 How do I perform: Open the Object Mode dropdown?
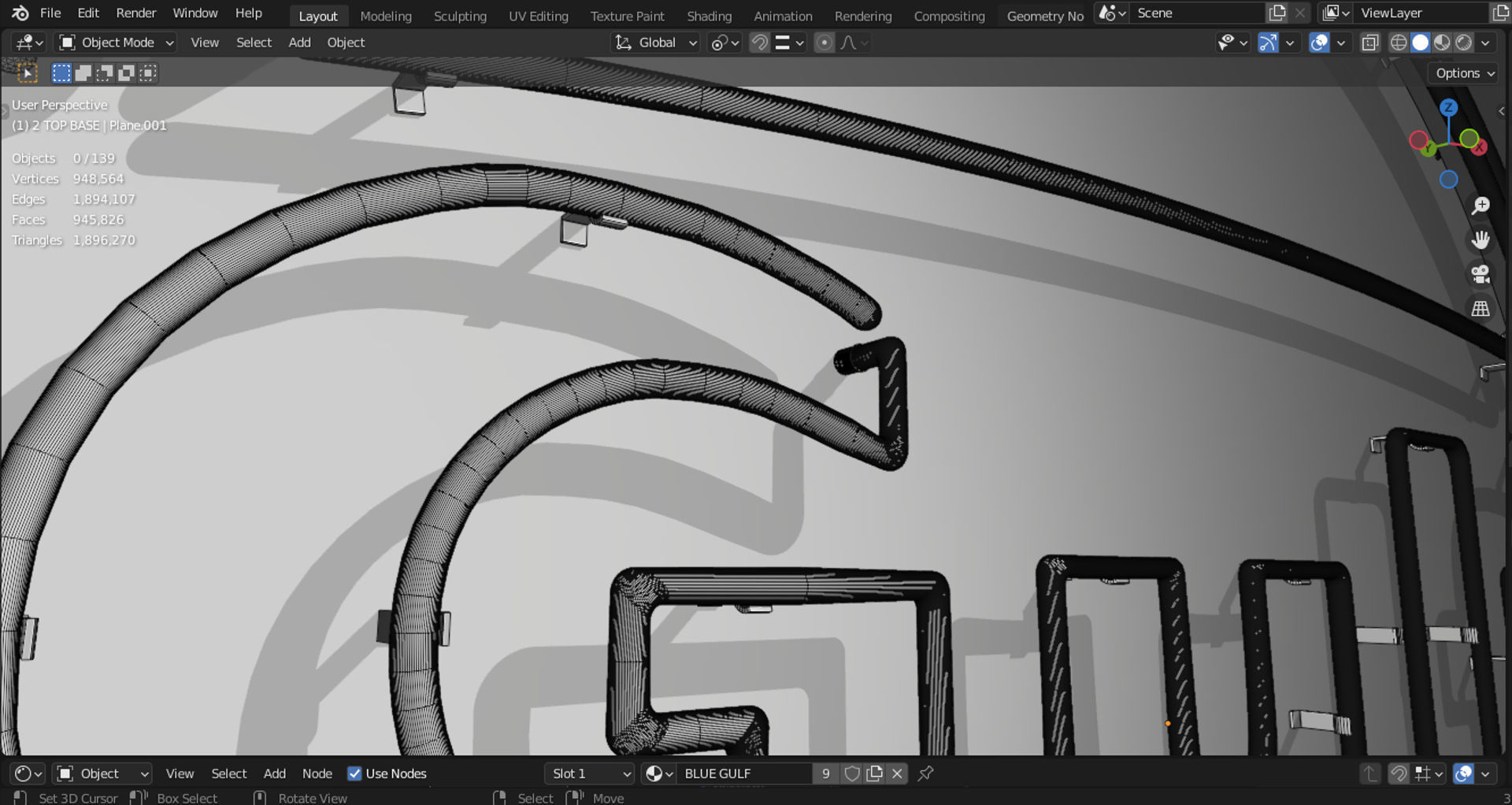click(117, 43)
